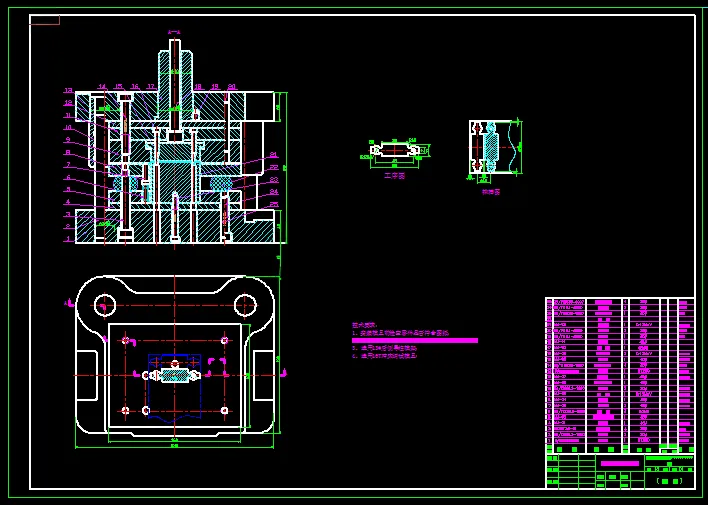708x505 pixels.
Task: Select the upper-left guide post circle in plan view
Action: [x=105, y=305]
